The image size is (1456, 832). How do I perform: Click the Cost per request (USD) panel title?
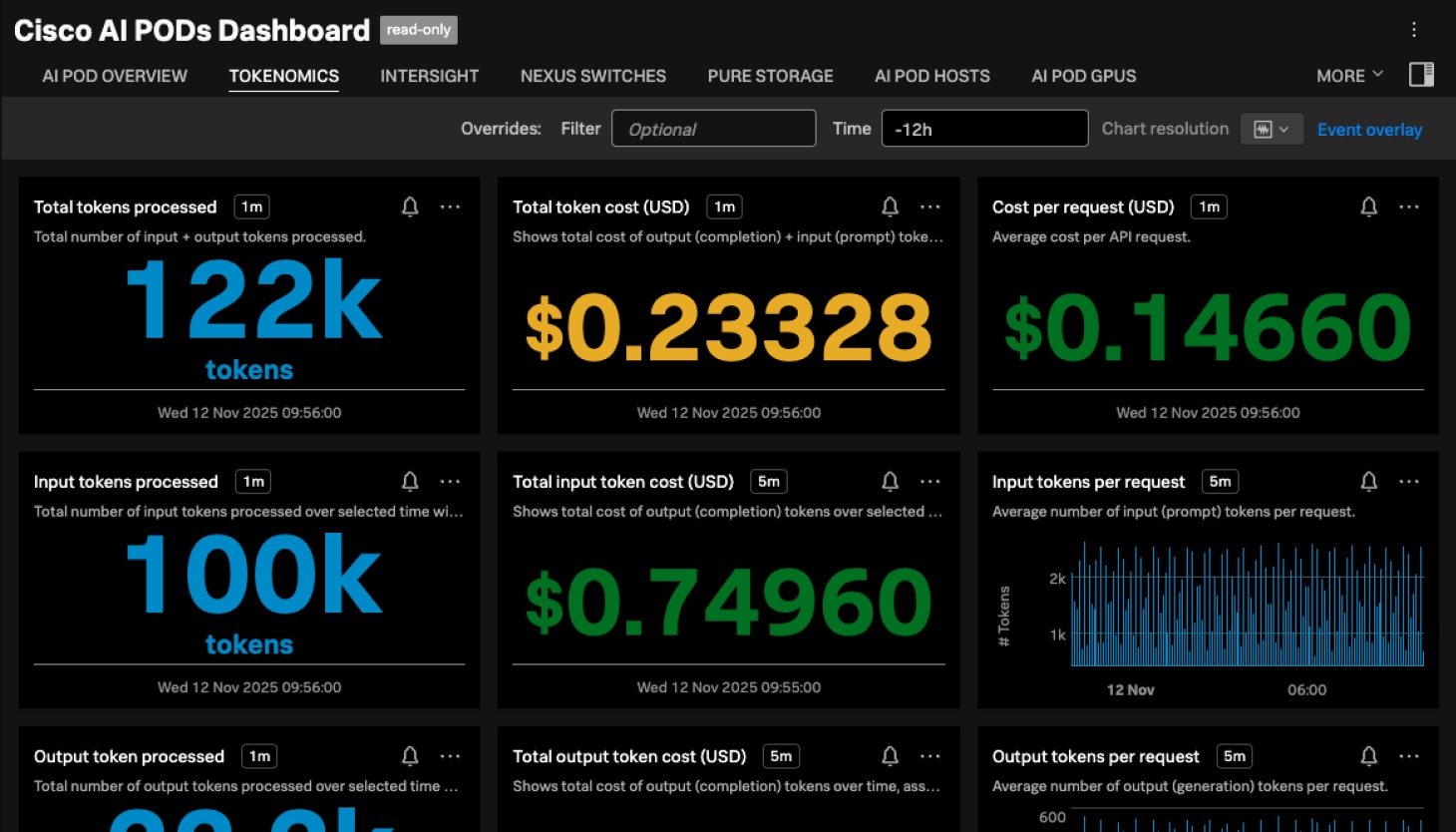pos(1083,207)
